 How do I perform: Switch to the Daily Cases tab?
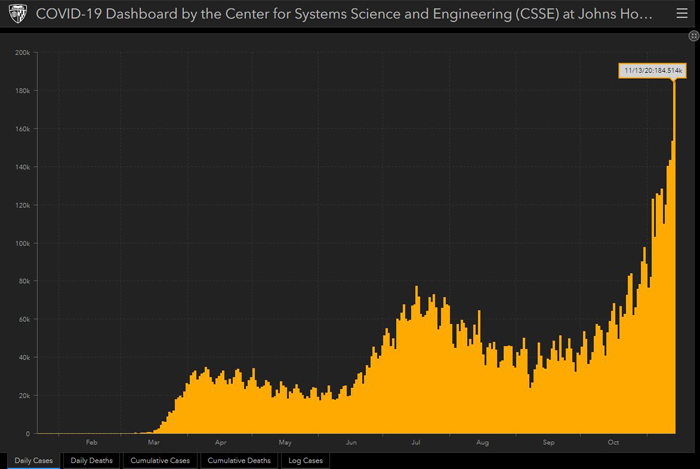click(33, 461)
